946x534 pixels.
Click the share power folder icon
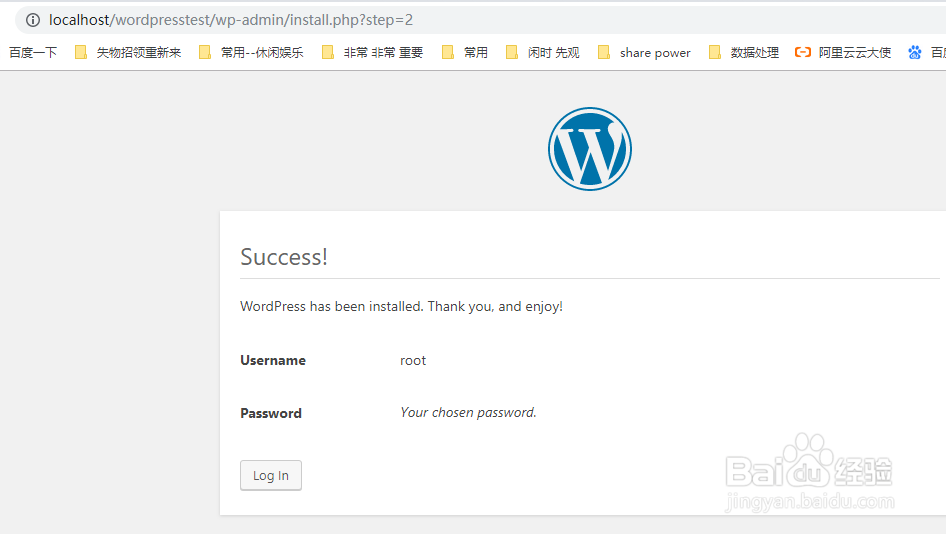point(604,53)
